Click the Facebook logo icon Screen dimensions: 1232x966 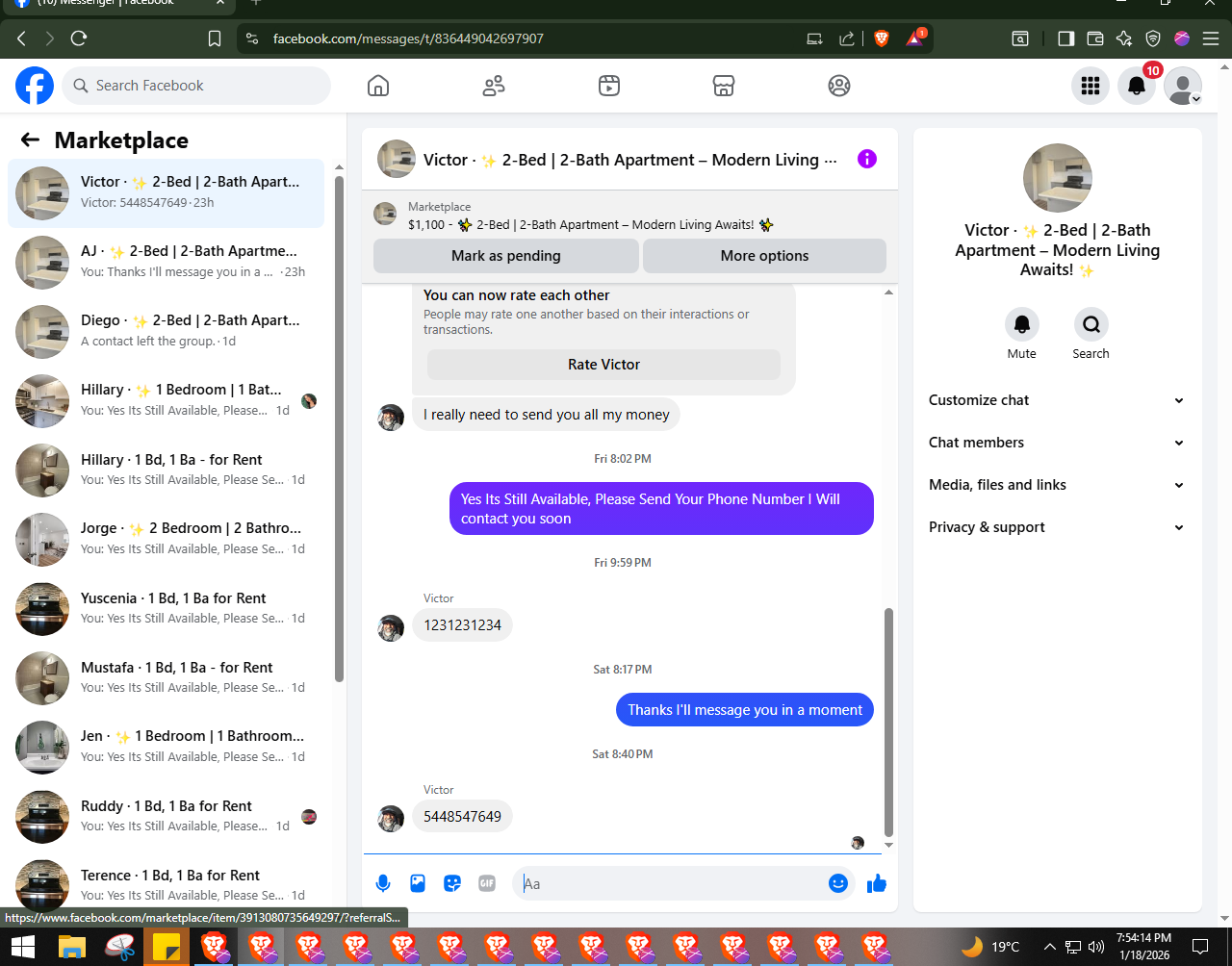[35, 86]
